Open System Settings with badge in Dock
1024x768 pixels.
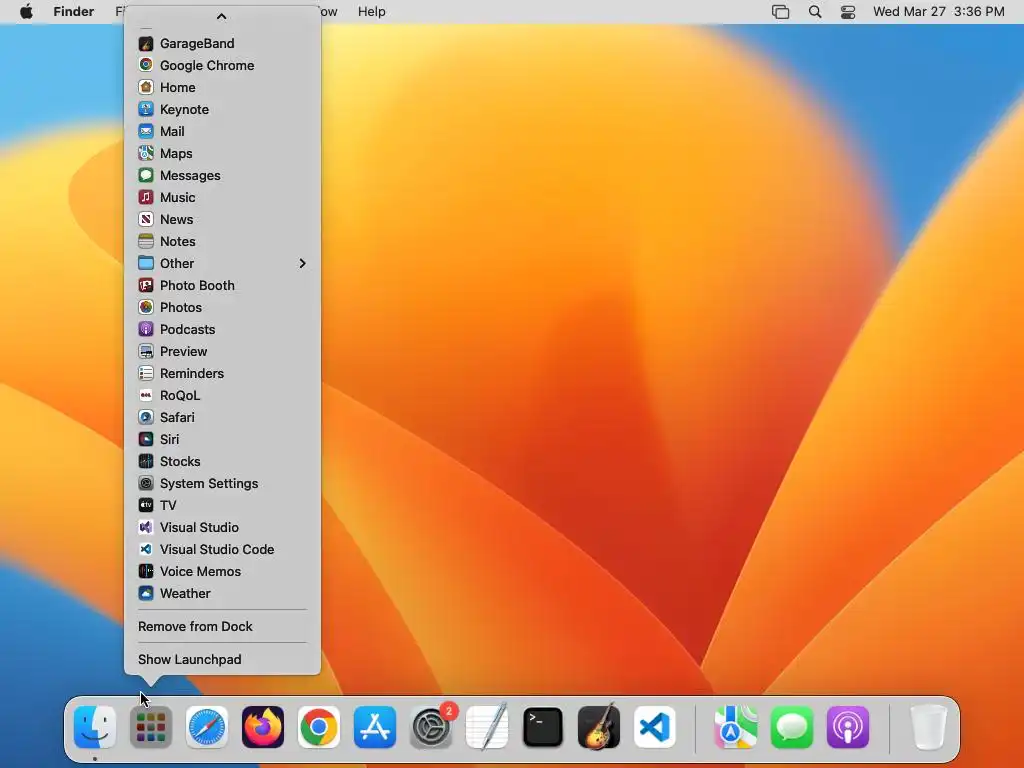tap(431, 727)
